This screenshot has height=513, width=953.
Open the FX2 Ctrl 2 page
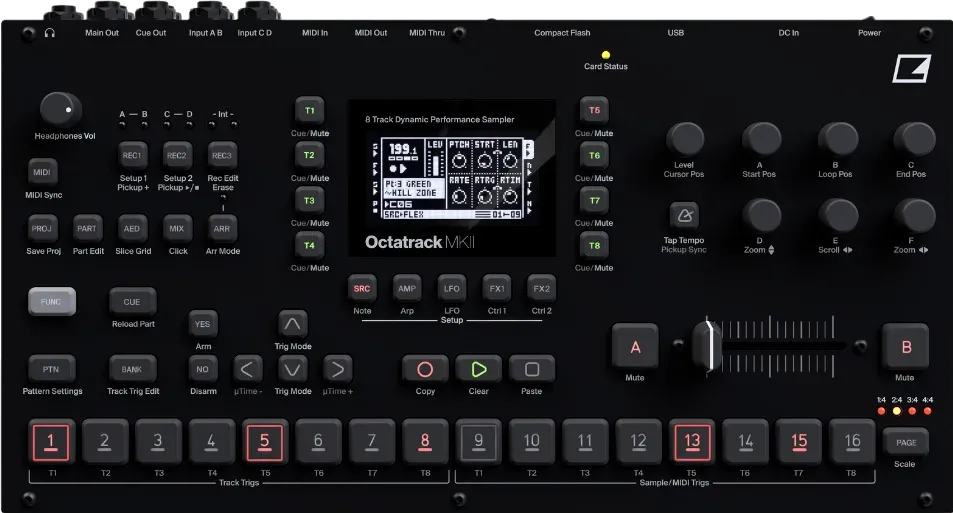coord(542,289)
